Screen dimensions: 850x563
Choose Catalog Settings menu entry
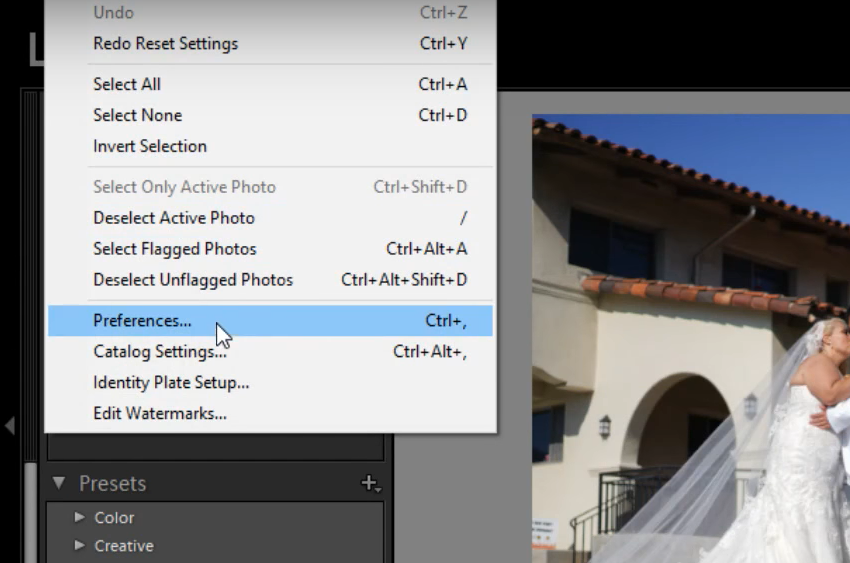tap(270, 352)
